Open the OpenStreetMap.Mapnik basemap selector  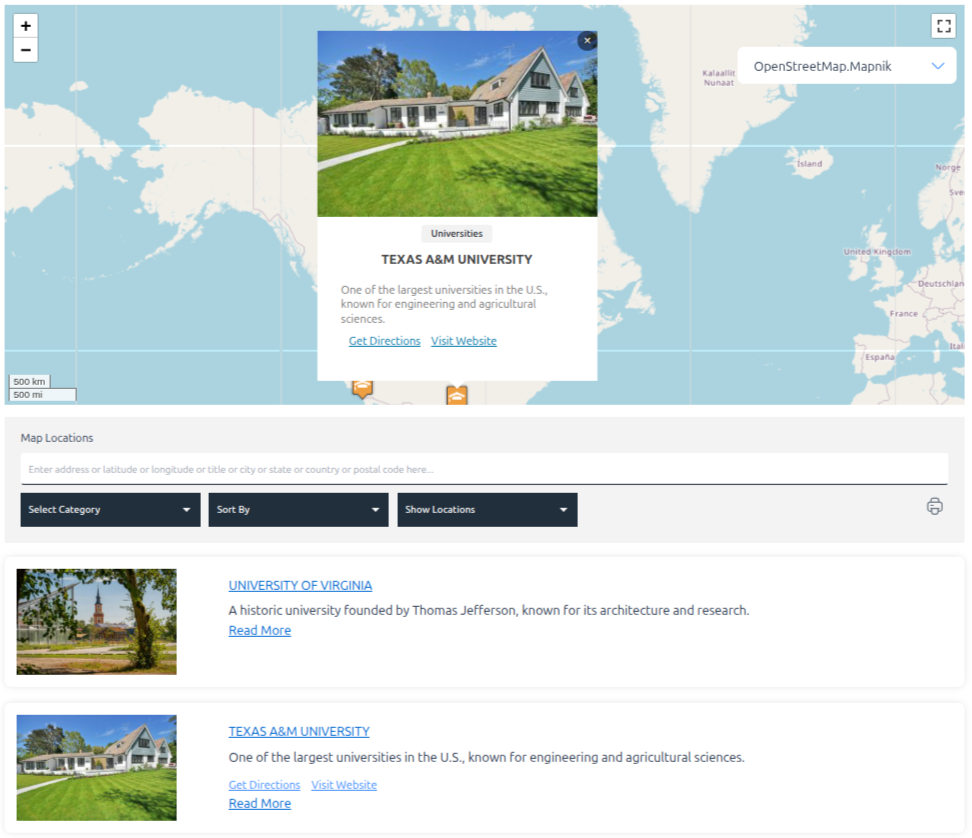[846, 64]
